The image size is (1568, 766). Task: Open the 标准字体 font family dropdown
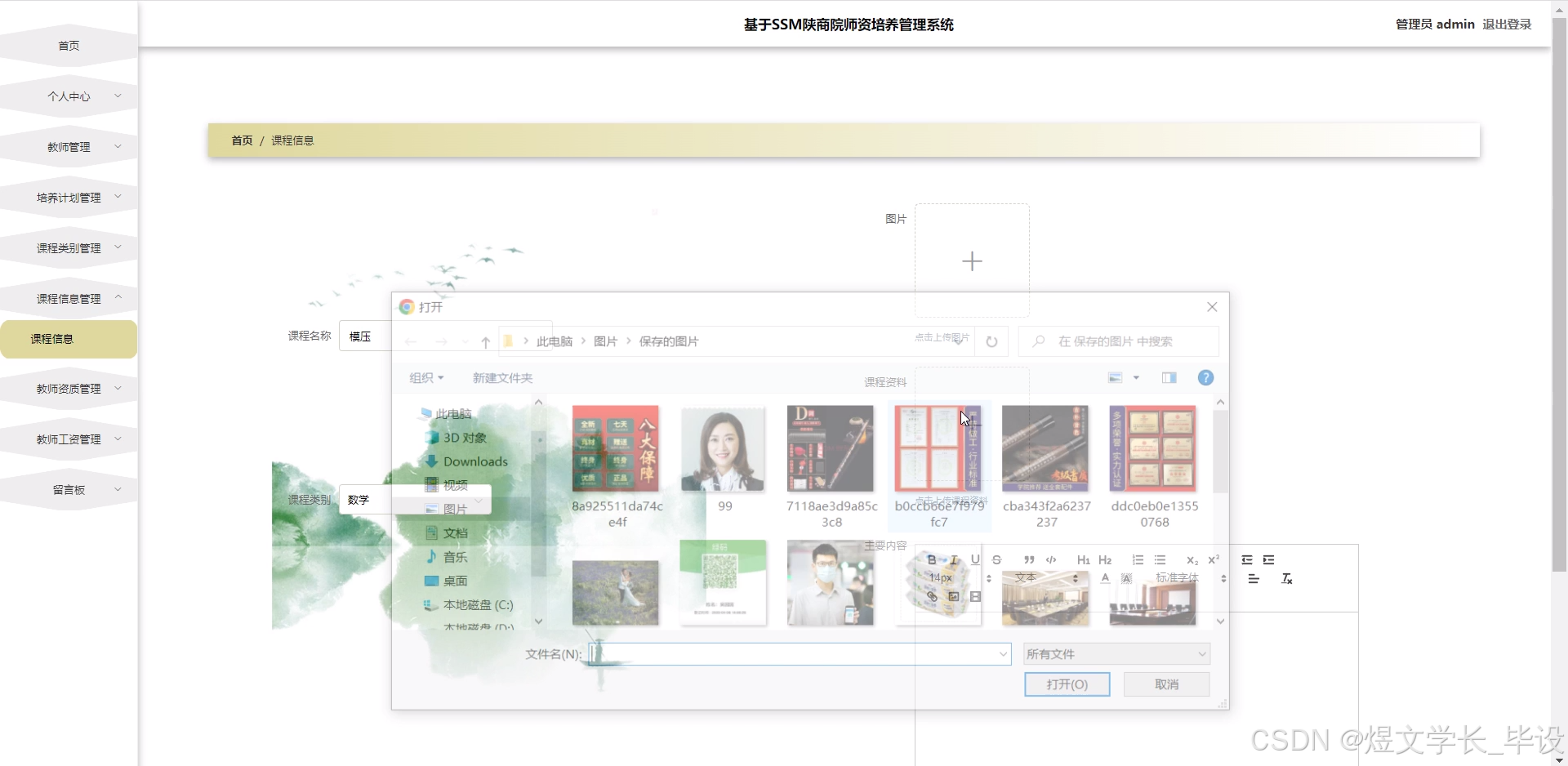tap(1191, 578)
